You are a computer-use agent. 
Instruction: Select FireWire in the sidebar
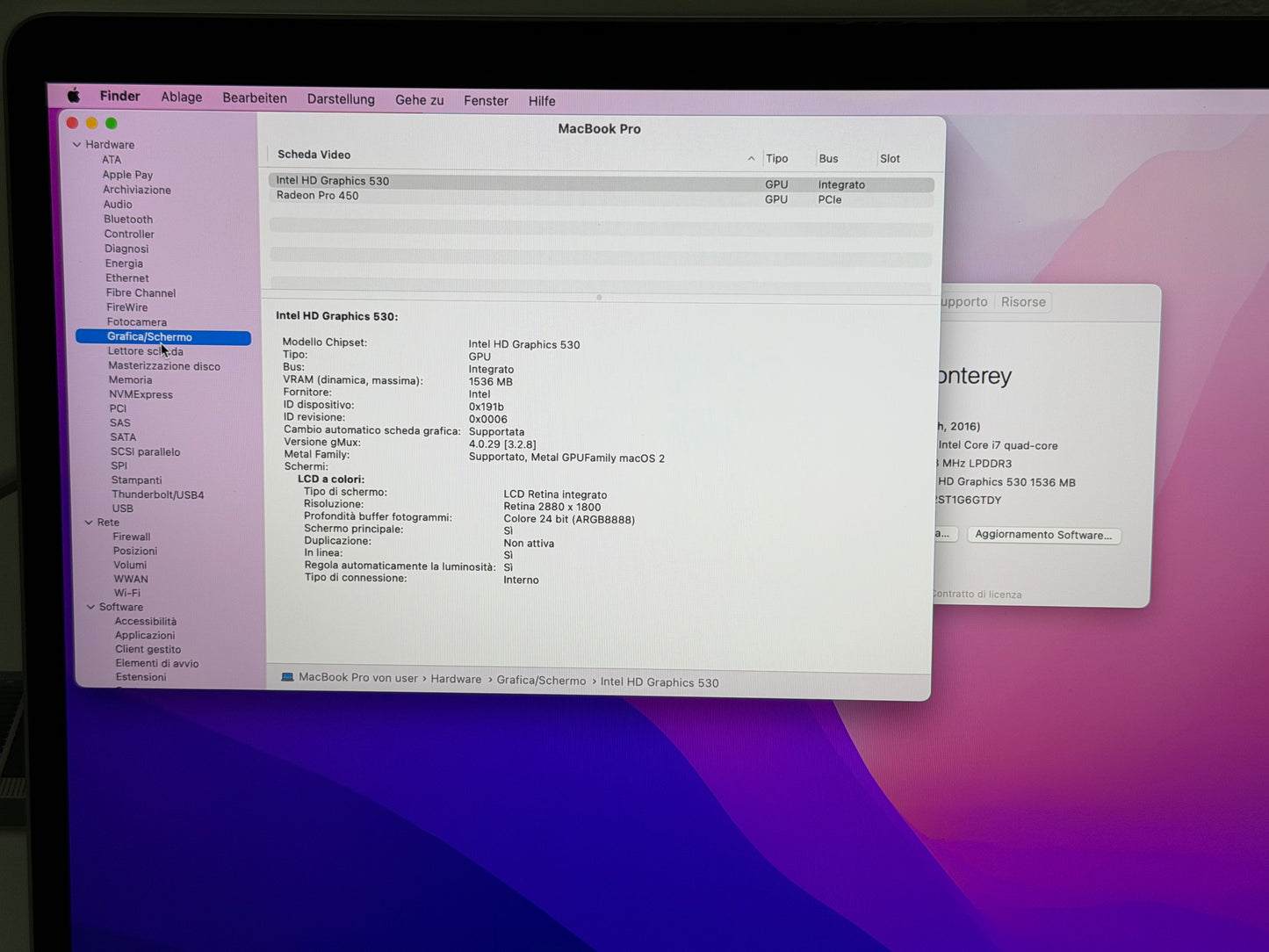[127, 307]
